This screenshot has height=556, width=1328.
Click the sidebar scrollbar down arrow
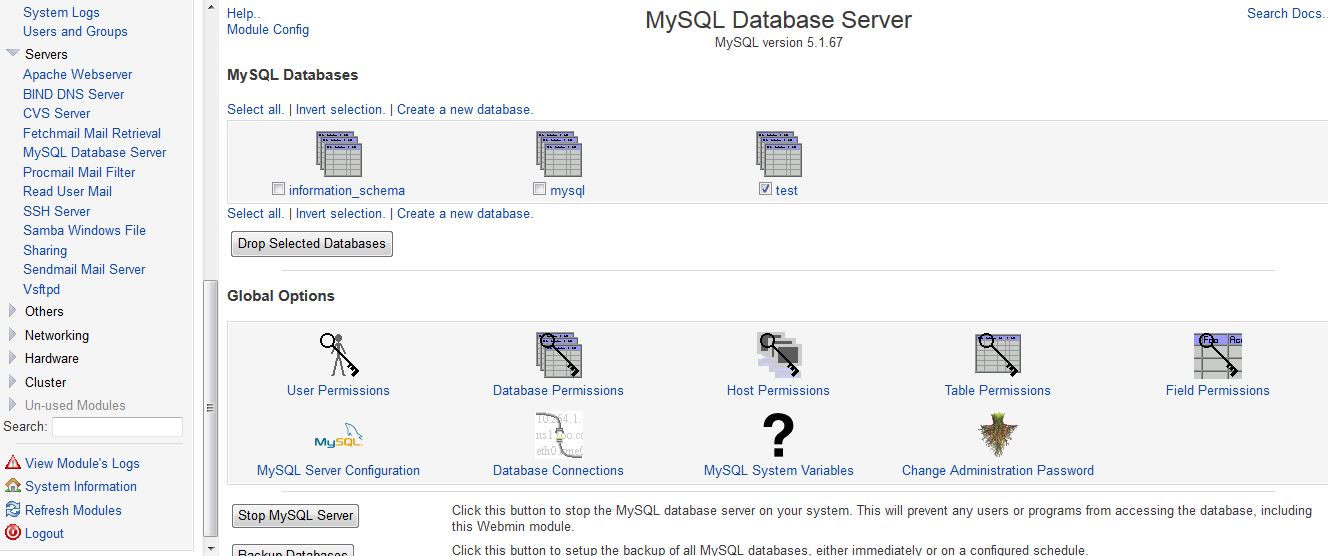pos(210,547)
